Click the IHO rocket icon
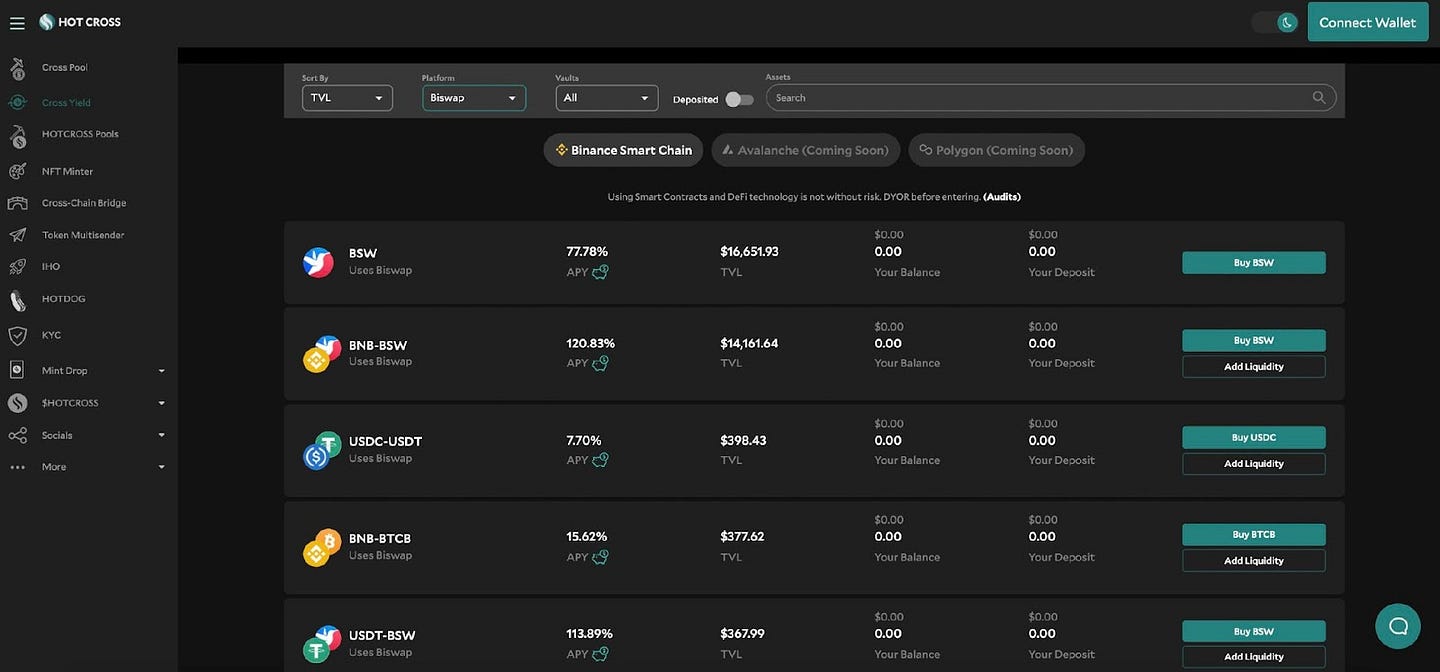 click(x=17, y=267)
